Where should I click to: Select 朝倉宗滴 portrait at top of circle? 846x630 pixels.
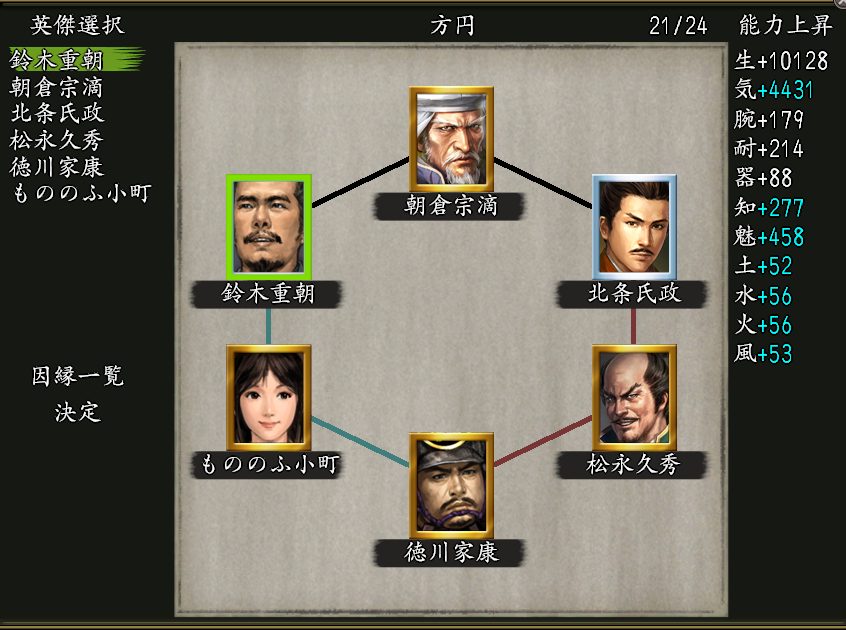(x=451, y=138)
